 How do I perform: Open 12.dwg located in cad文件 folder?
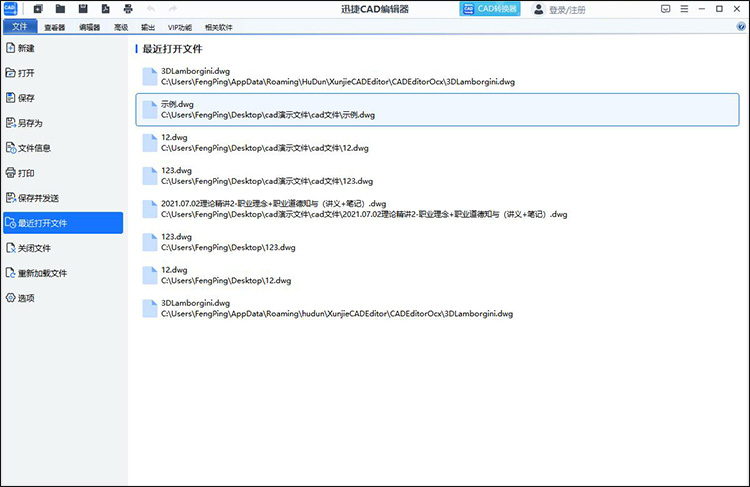[437, 143]
